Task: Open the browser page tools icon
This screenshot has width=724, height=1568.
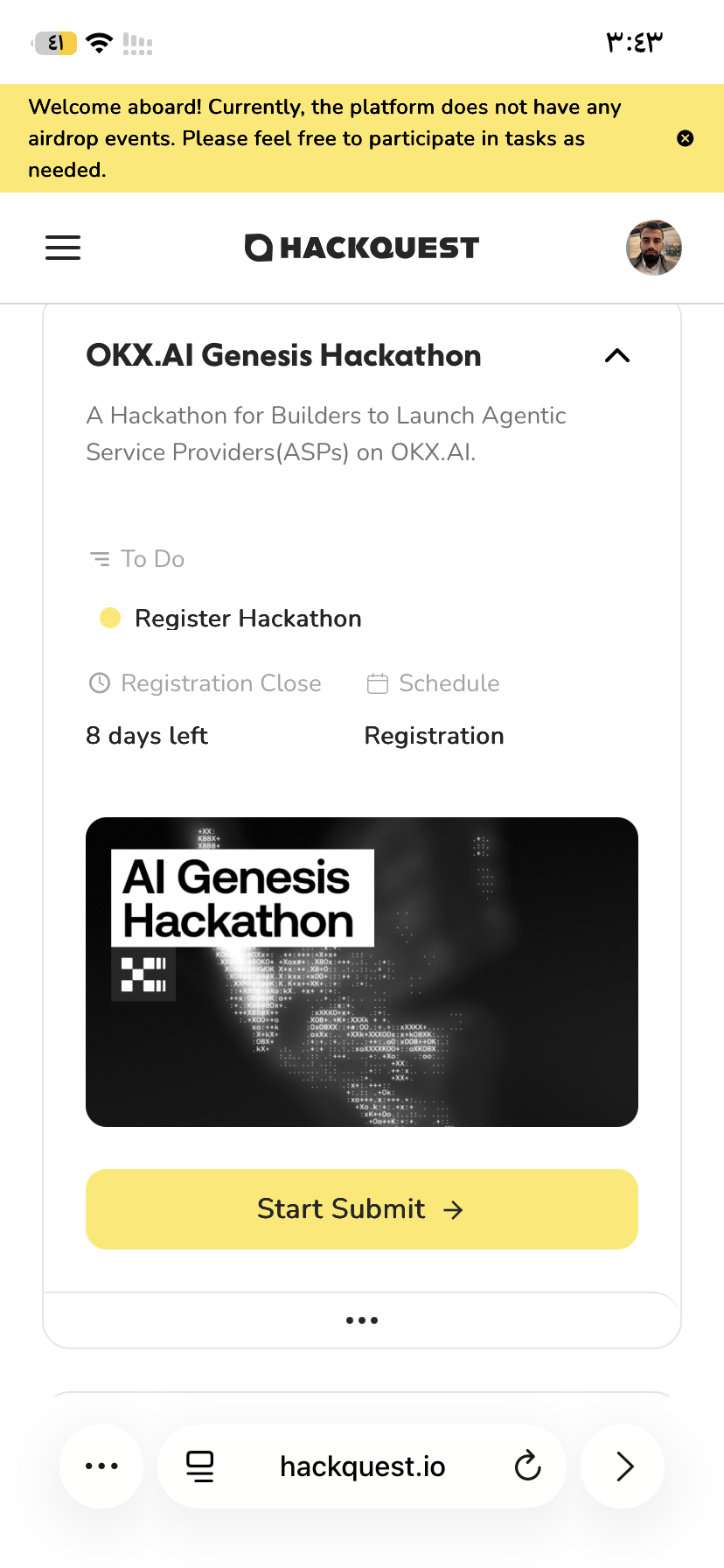Action: tap(200, 1466)
